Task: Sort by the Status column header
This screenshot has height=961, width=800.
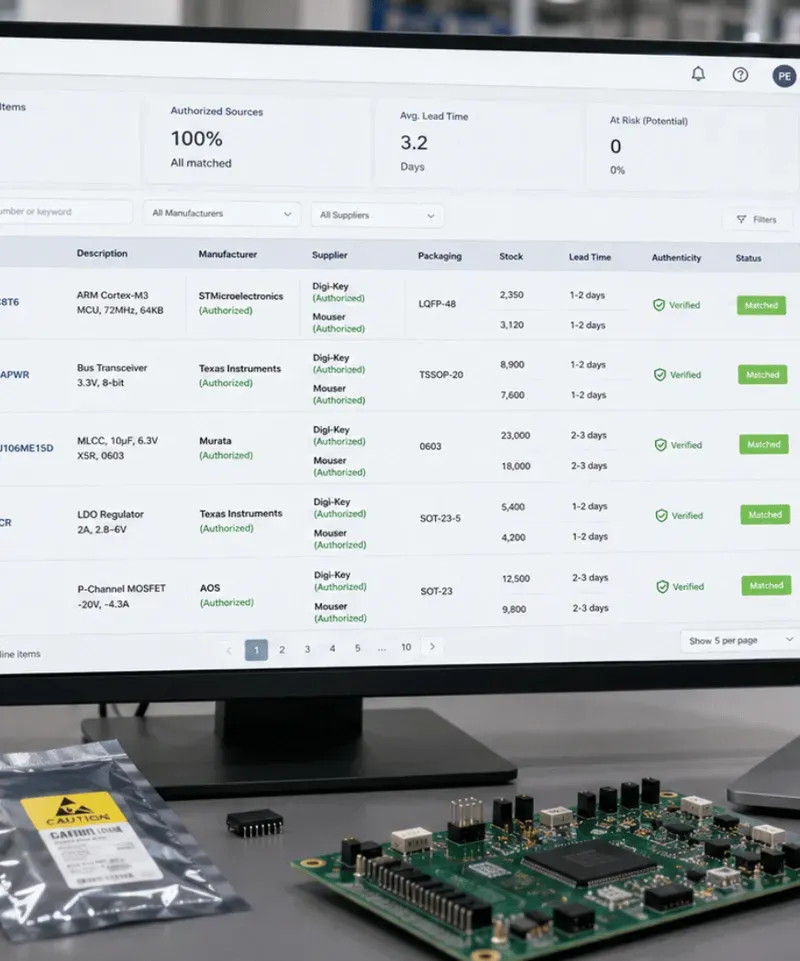Action: [749, 259]
